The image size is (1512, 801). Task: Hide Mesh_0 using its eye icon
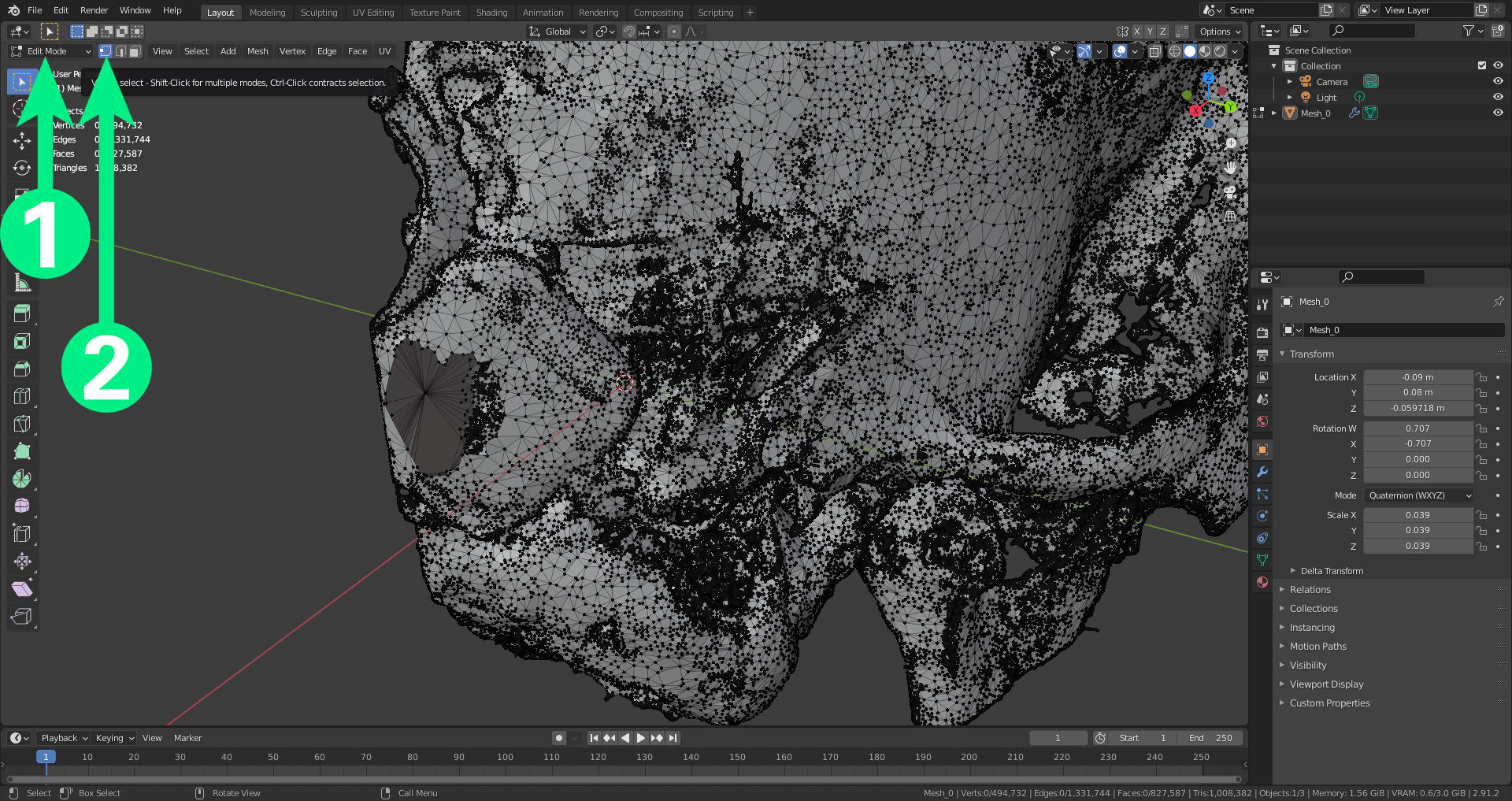[1498, 113]
